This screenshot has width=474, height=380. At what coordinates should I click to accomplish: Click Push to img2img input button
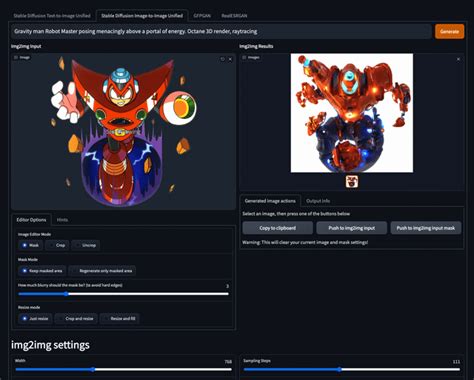(352, 228)
